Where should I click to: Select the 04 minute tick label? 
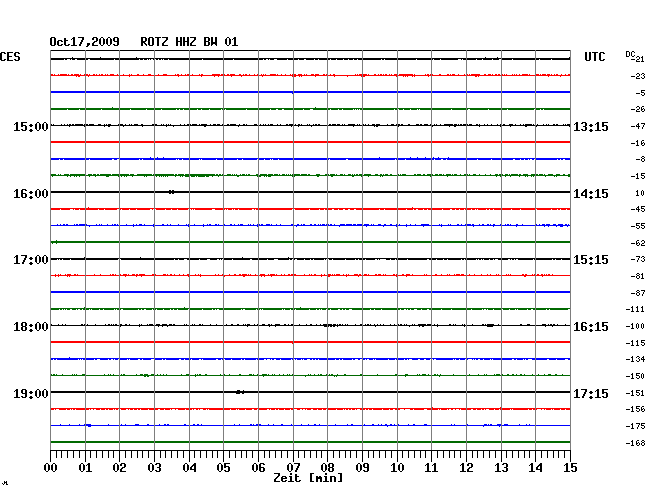pyautogui.click(x=189, y=468)
